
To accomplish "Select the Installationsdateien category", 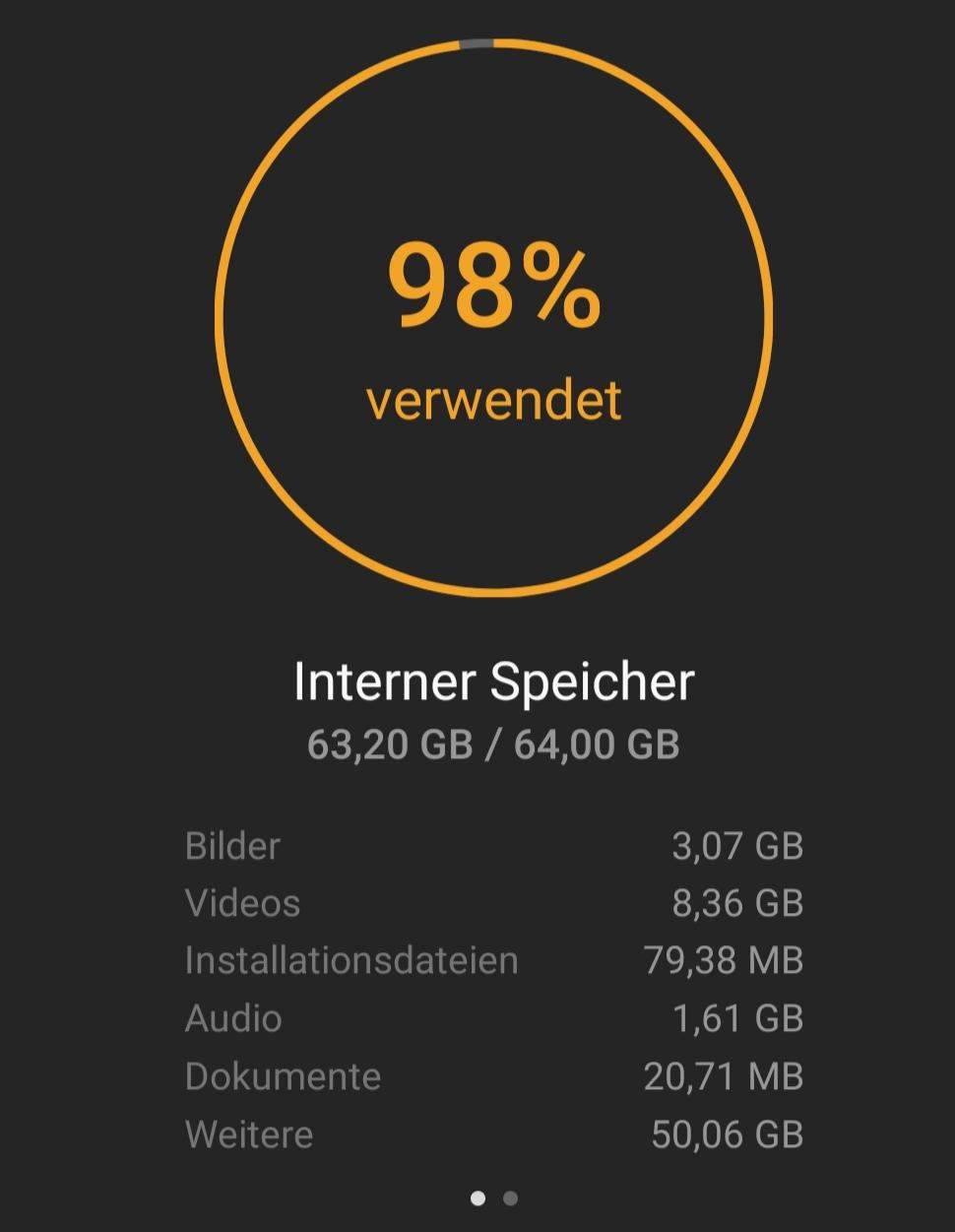I will (350, 960).
